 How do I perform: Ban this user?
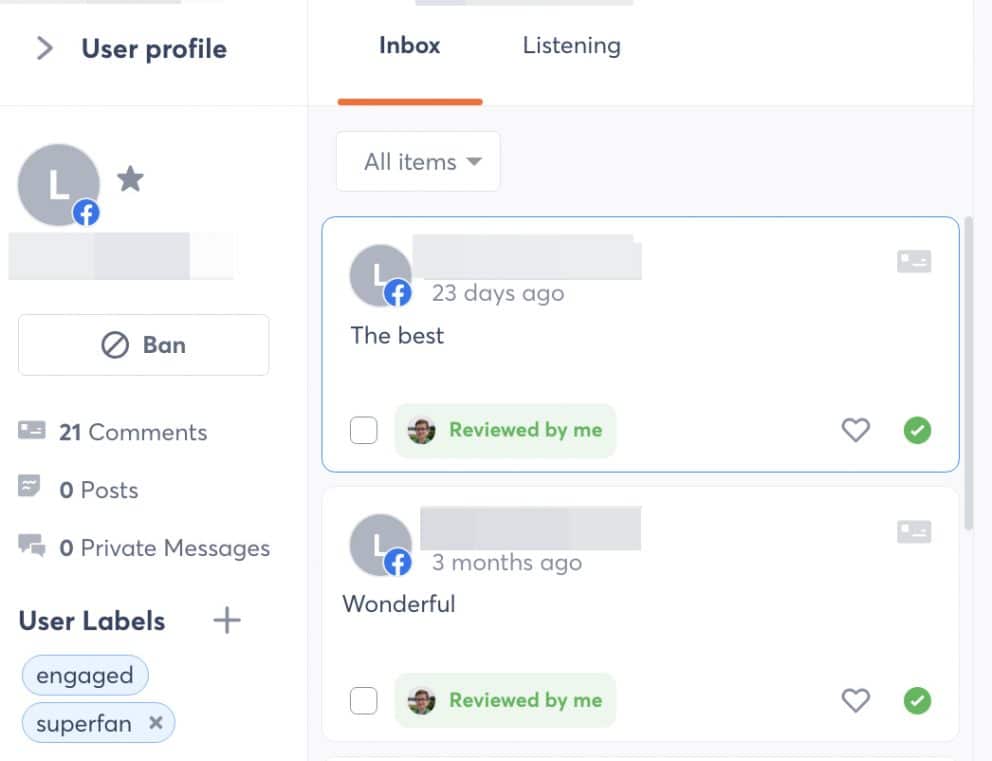pyautogui.click(x=144, y=345)
